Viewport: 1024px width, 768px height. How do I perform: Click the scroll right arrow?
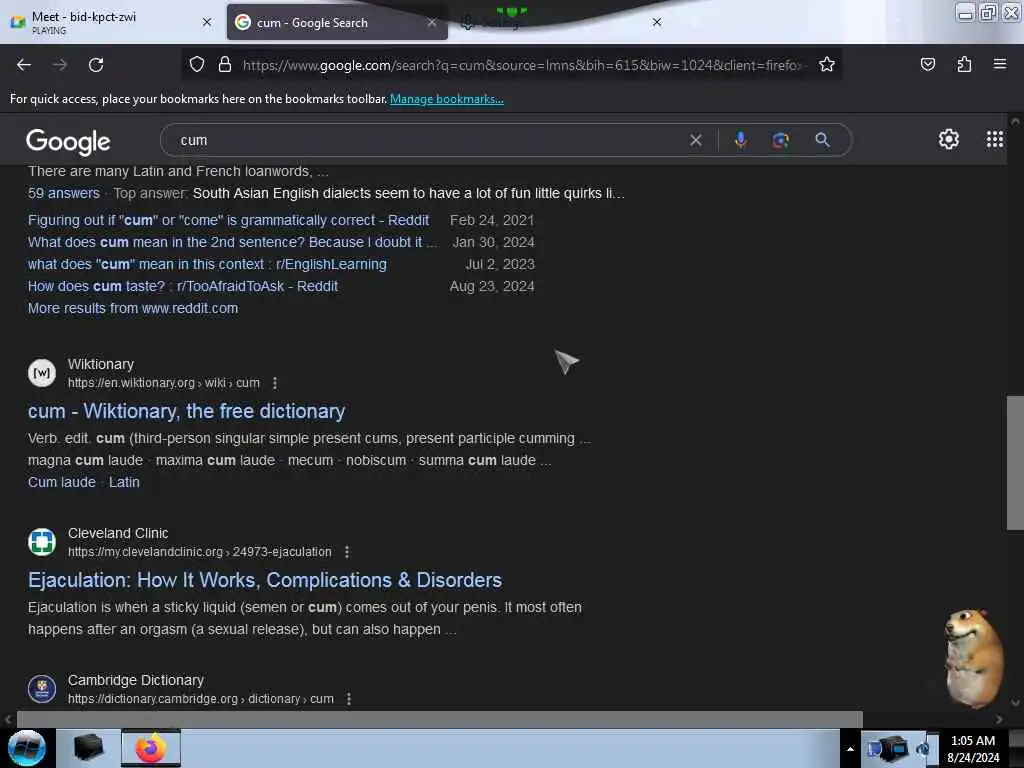tap(999, 719)
